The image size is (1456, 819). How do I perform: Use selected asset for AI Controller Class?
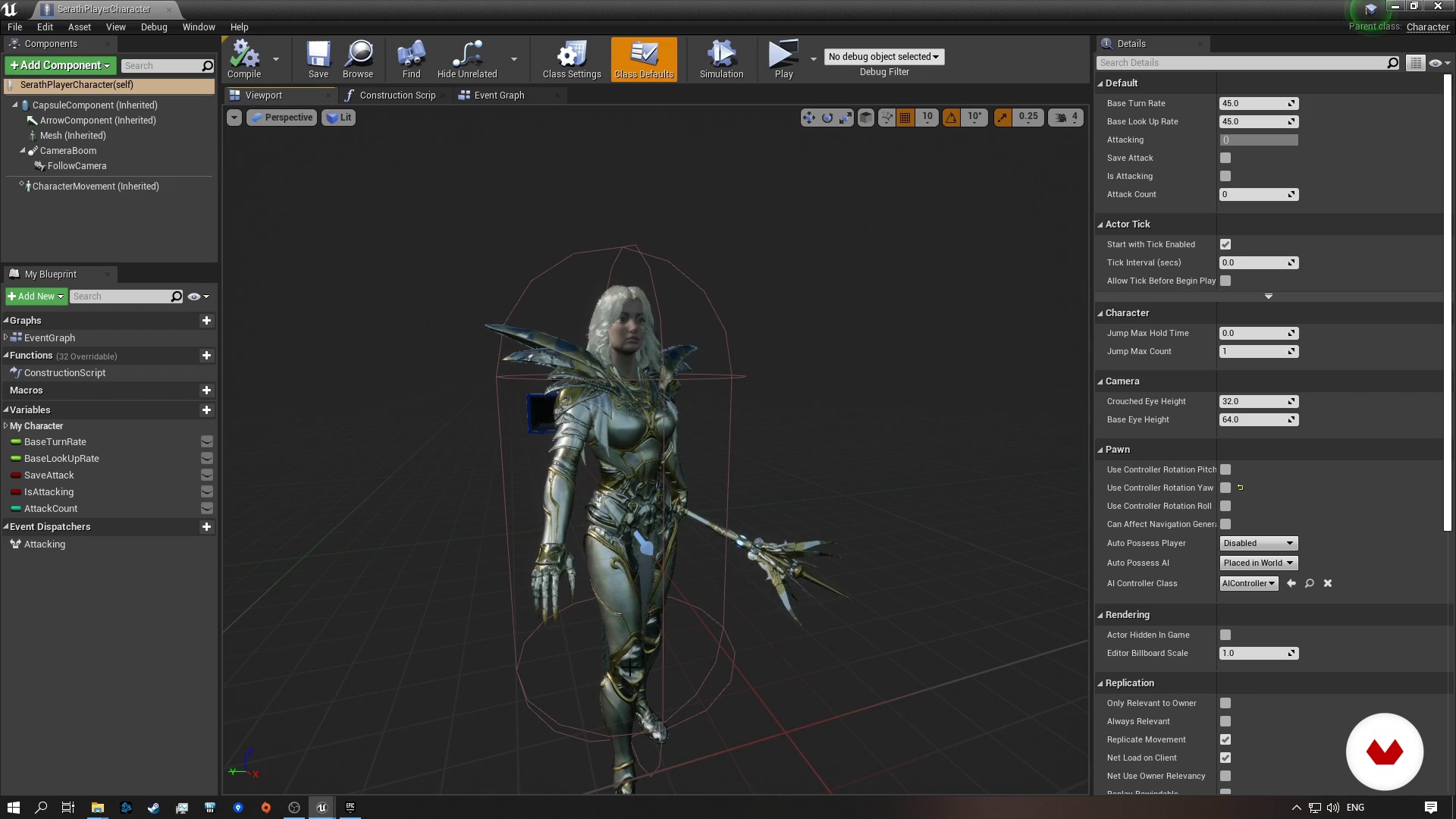pos(1291,584)
